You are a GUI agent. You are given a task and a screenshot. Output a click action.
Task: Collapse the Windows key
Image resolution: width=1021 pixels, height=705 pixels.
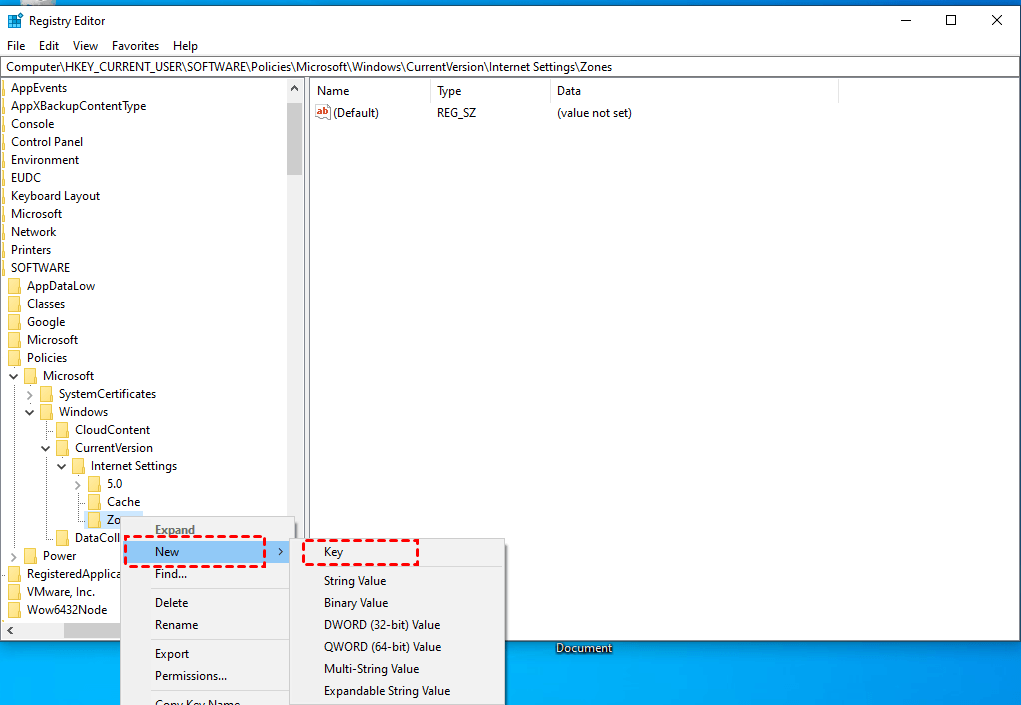click(29, 412)
